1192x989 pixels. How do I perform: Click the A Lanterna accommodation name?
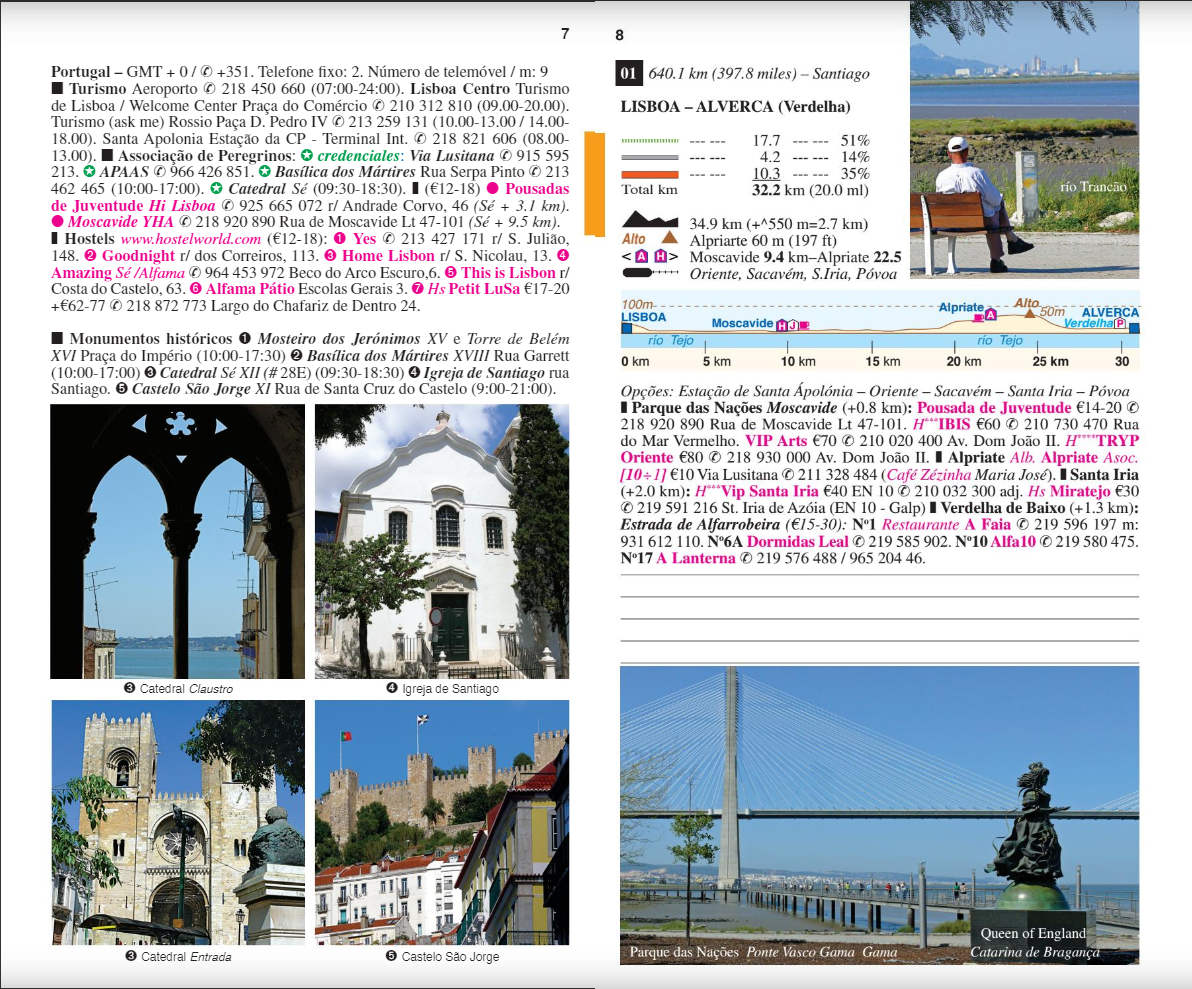696,558
